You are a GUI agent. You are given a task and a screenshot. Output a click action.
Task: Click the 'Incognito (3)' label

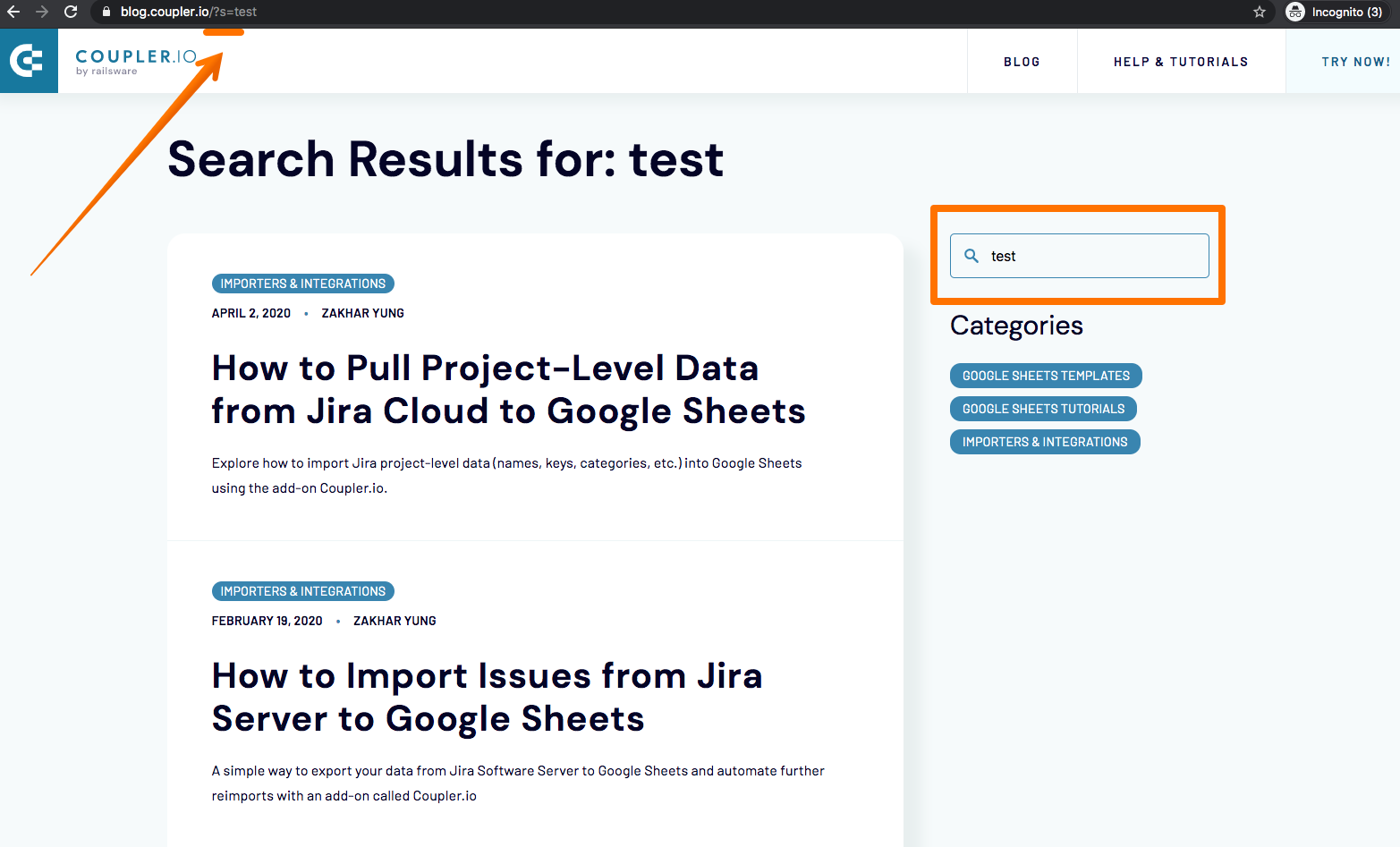tap(1347, 12)
